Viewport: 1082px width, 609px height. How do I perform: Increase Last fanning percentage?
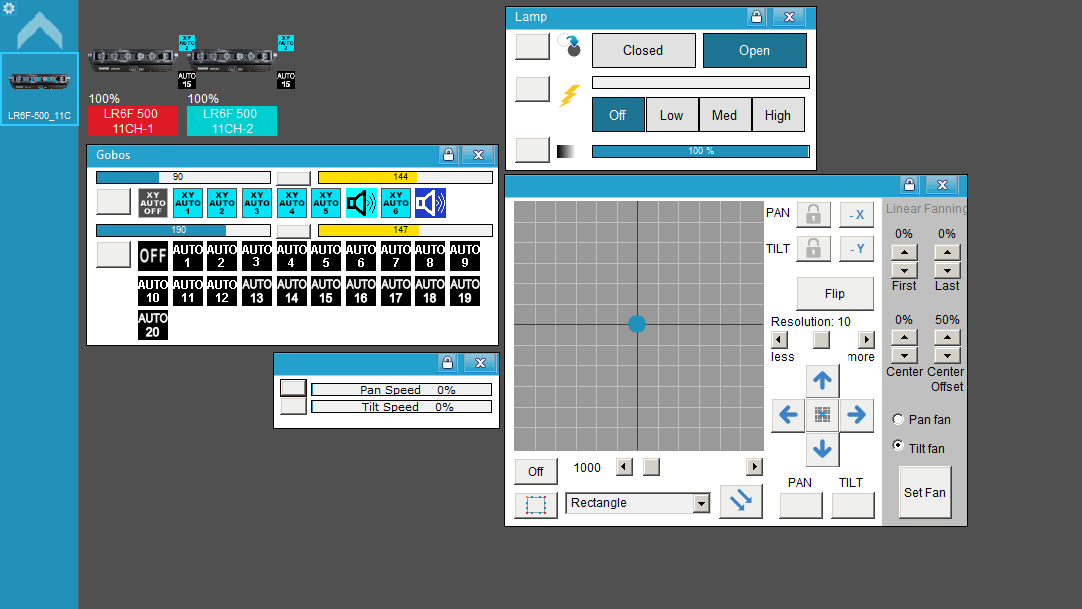pyautogui.click(x=947, y=252)
